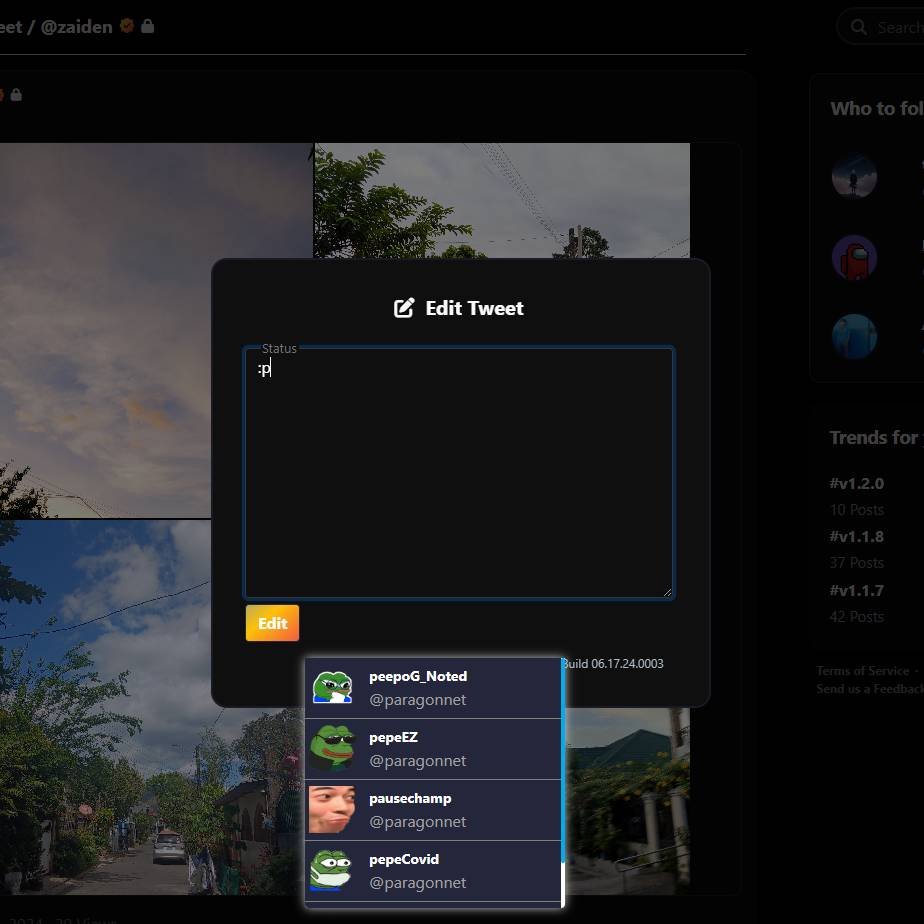Viewport: 924px width, 924px height.
Task: Click the pepeCovid masked frog emote image
Action: click(332, 871)
